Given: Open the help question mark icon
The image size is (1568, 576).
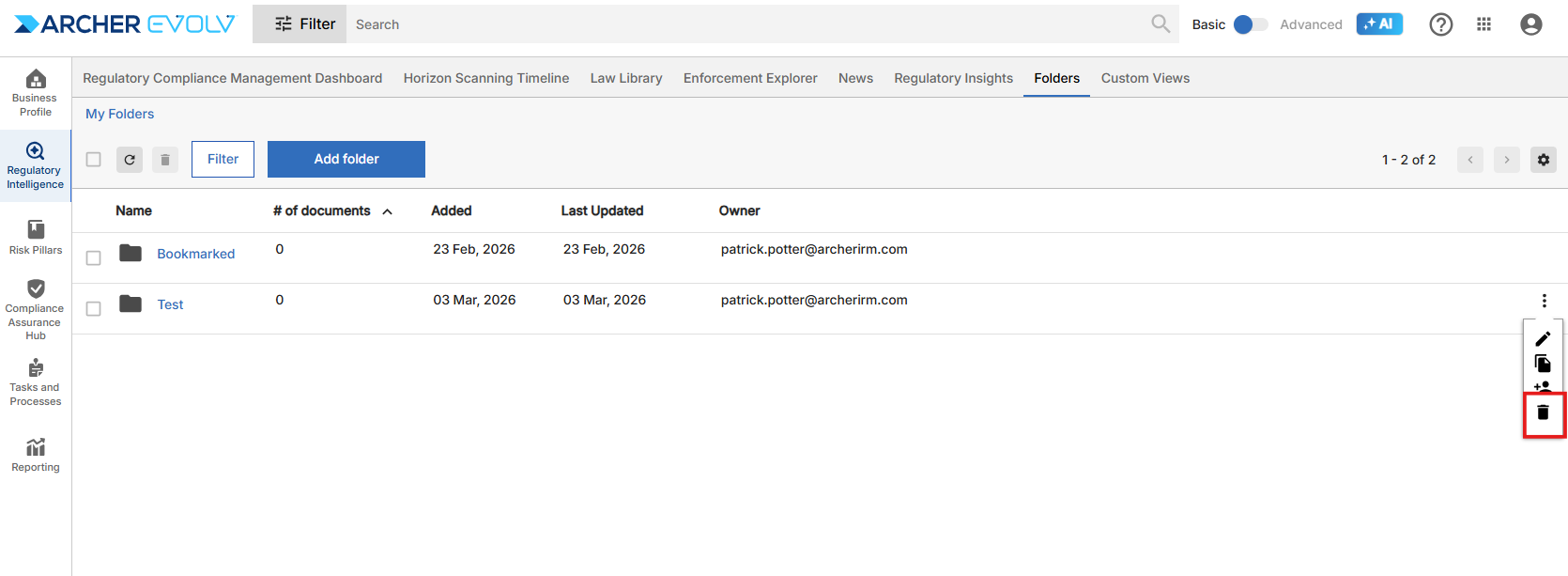Looking at the screenshot, I should pyautogui.click(x=1440, y=24).
